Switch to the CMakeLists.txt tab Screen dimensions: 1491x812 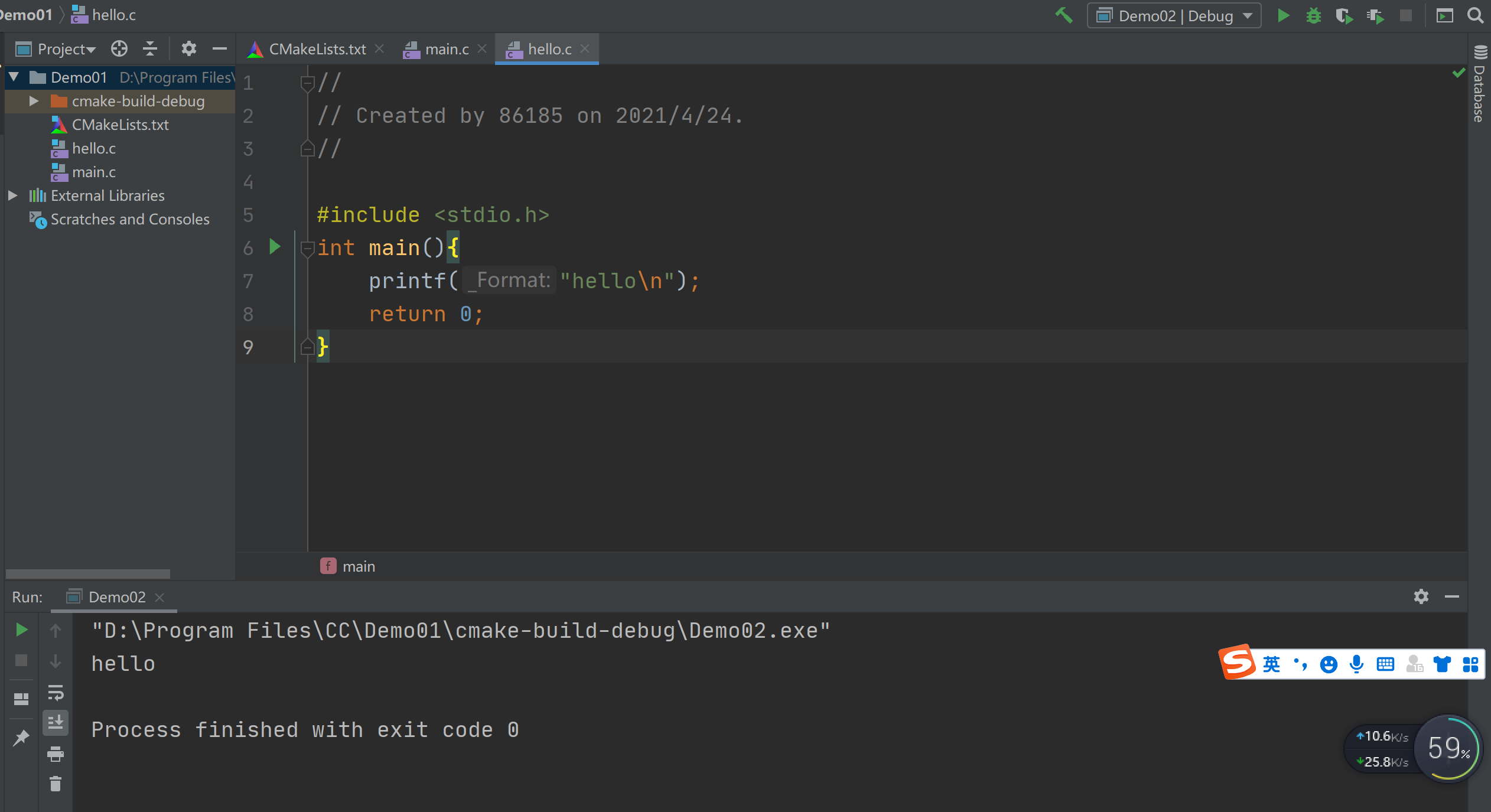click(317, 49)
